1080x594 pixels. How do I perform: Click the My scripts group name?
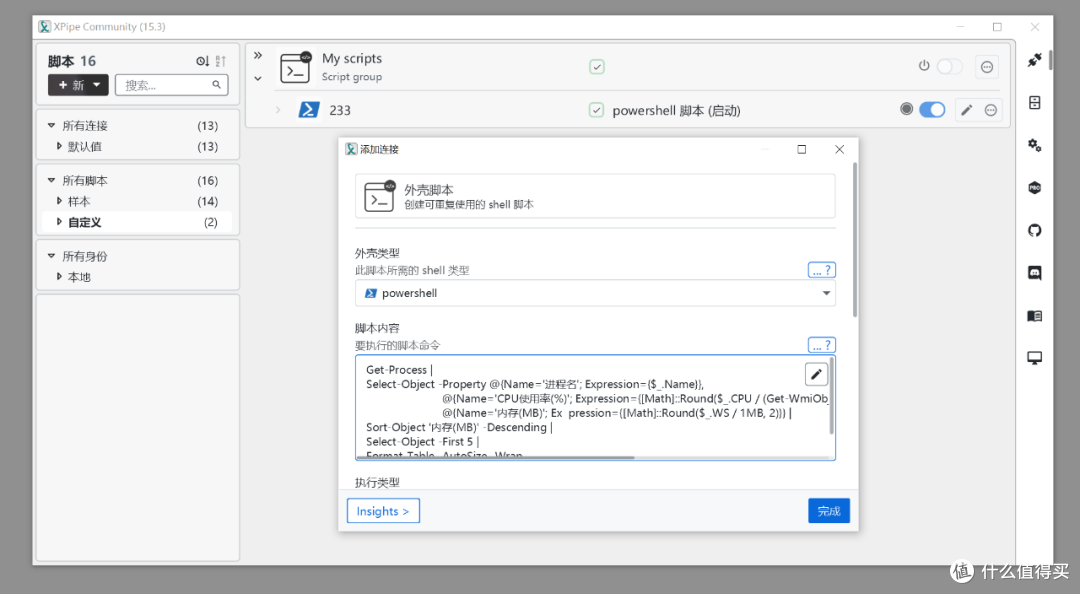(x=351, y=59)
